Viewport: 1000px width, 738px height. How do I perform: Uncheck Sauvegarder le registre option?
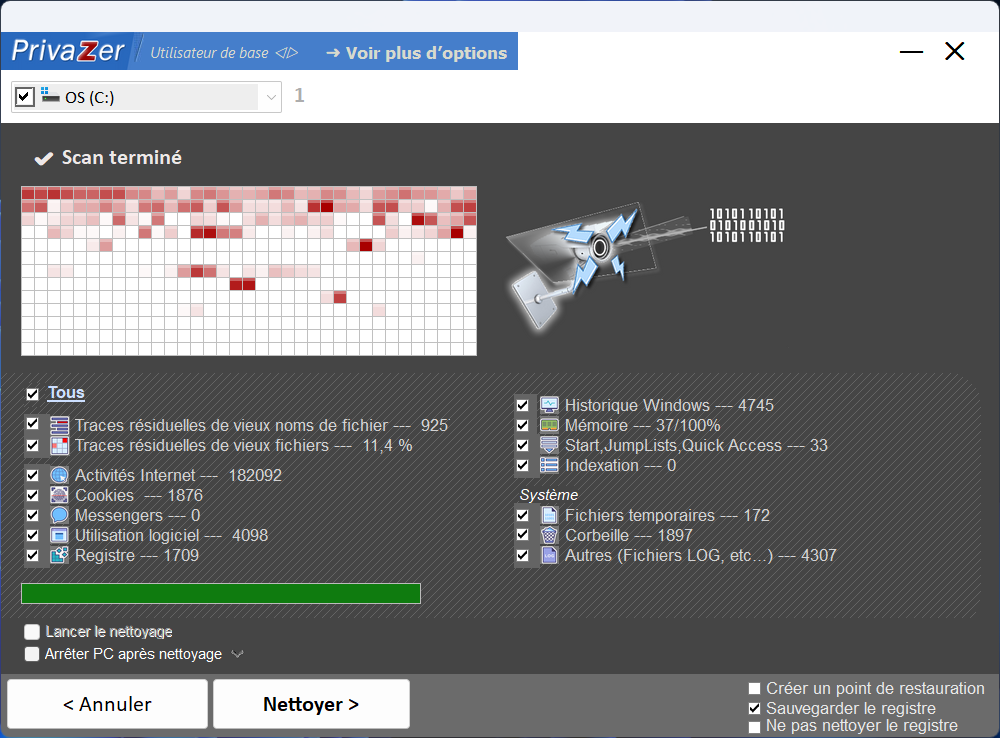[755, 708]
